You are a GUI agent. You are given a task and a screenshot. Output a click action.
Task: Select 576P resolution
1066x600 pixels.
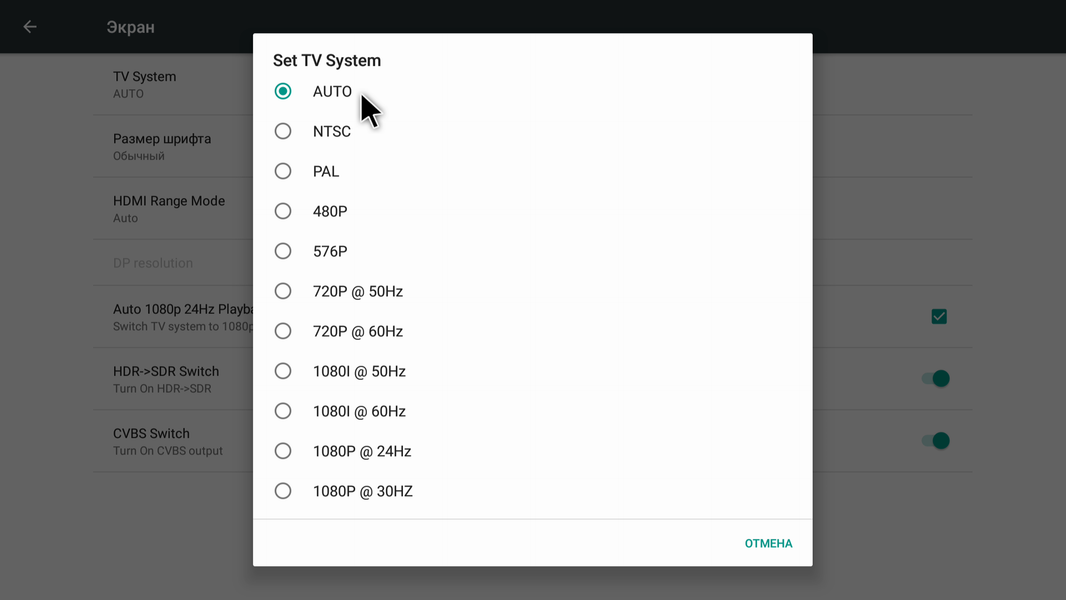tap(283, 251)
